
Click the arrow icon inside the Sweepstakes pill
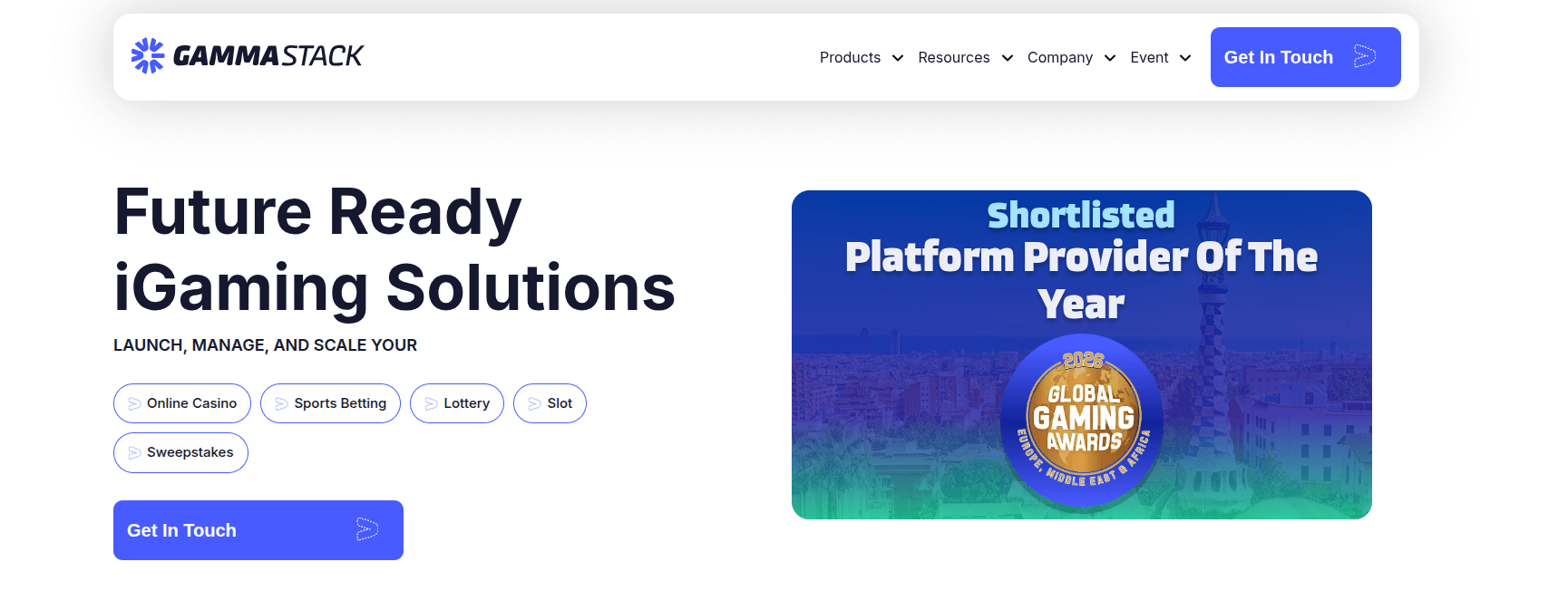pyautogui.click(x=134, y=453)
